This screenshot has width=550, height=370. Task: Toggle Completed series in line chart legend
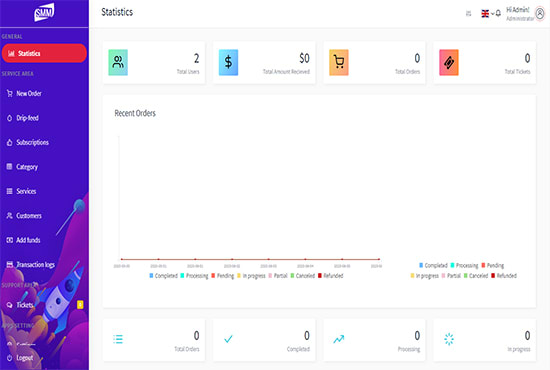pos(163,276)
